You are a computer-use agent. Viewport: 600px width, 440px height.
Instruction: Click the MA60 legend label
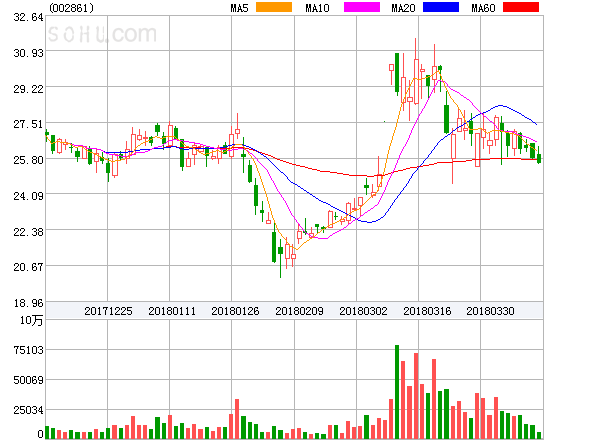[x=483, y=8]
